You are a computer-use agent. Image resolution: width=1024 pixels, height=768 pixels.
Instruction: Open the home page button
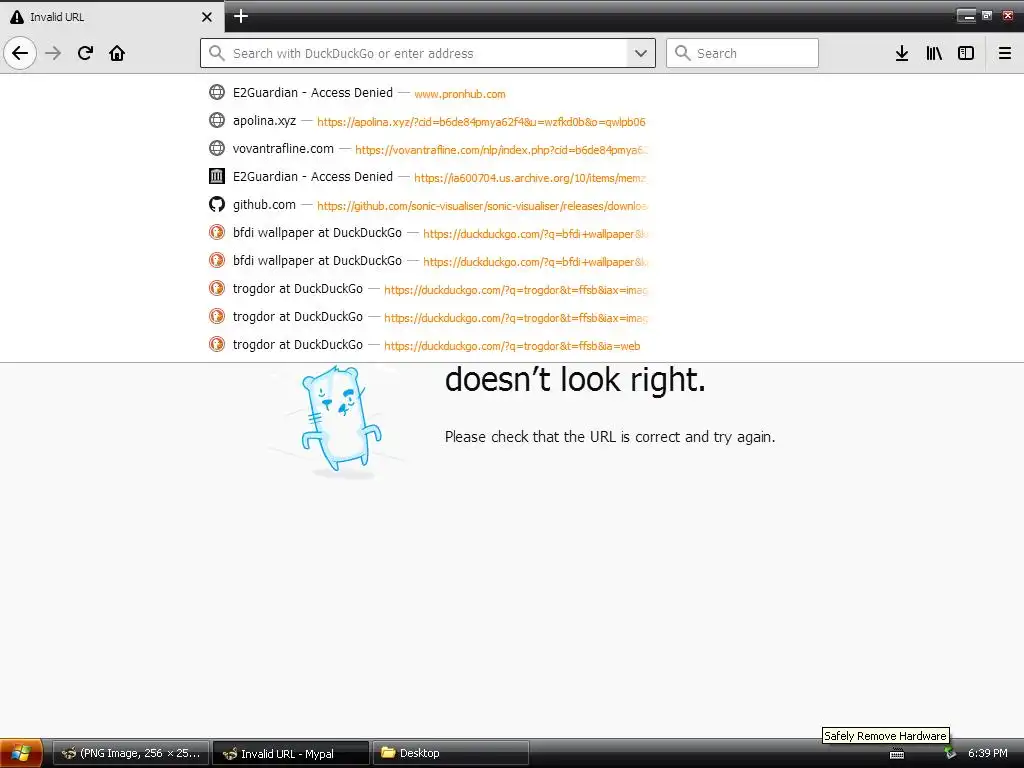(x=117, y=53)
